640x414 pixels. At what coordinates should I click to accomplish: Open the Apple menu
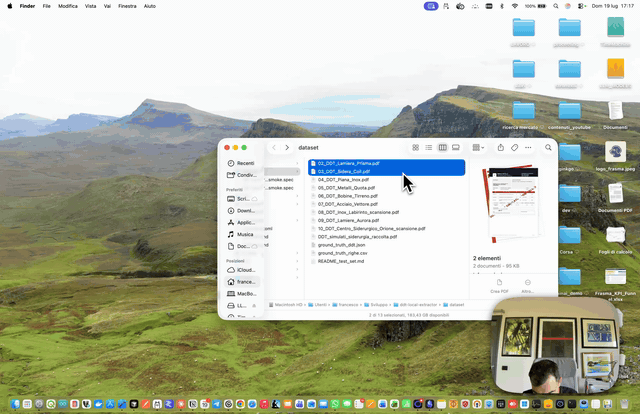pyautogui.click(x=9, y=6)
